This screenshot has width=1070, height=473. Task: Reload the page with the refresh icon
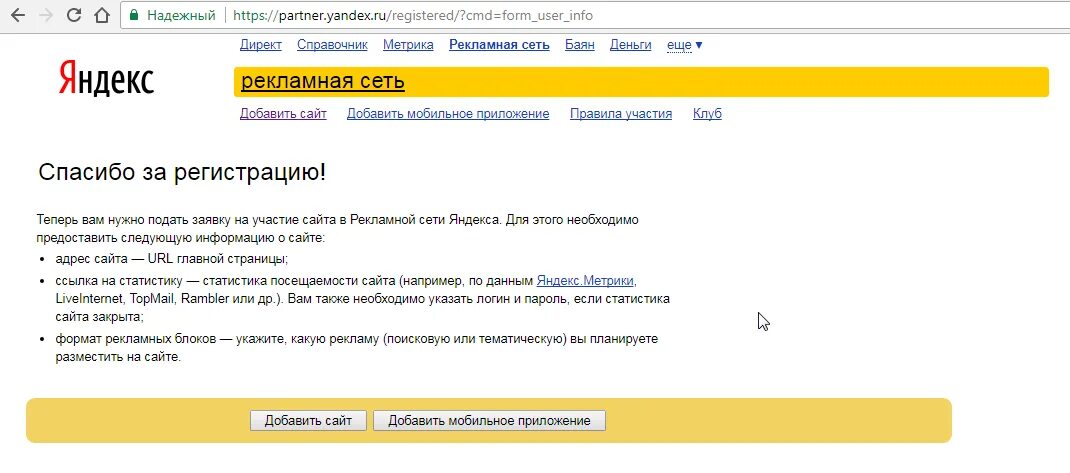(74, 14)
